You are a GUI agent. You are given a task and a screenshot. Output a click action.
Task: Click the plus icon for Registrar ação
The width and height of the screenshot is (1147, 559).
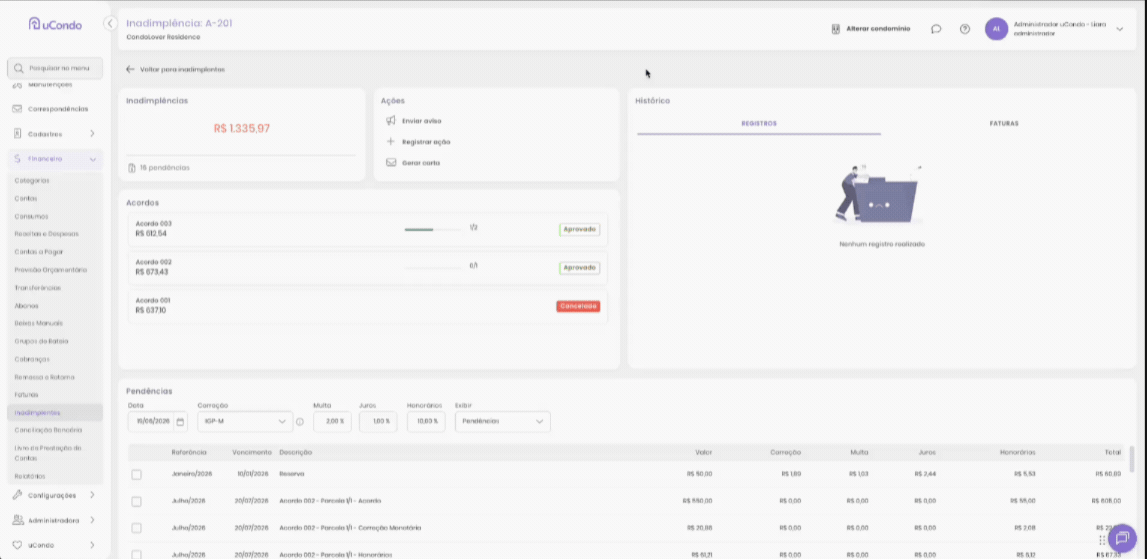tap(391, 142)
